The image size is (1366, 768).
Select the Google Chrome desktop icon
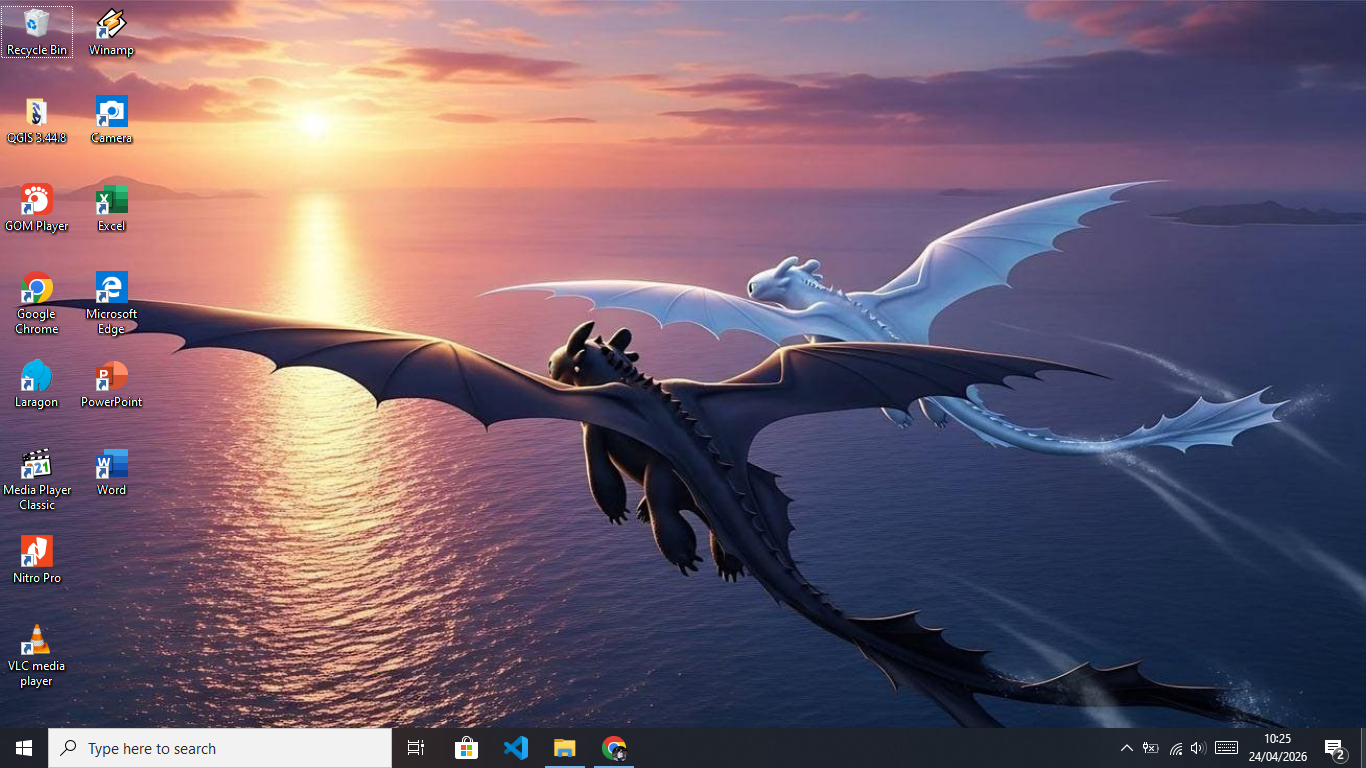pos(37,303)
